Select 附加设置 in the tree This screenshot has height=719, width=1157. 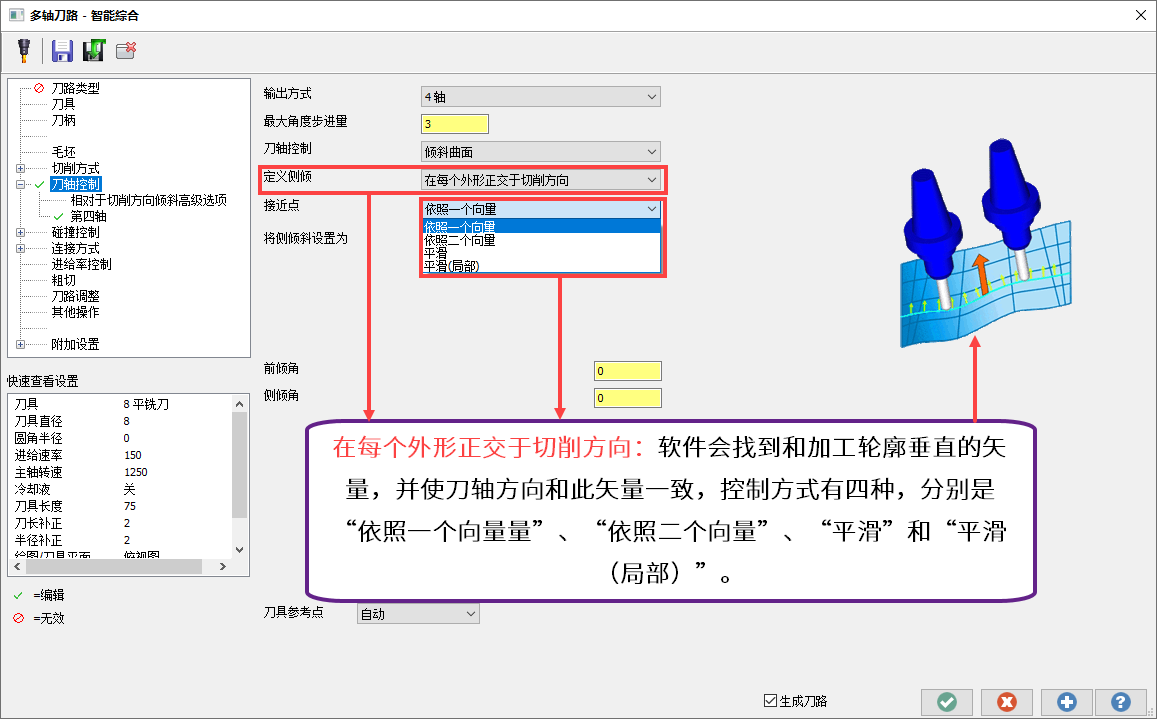click(75, 345)
